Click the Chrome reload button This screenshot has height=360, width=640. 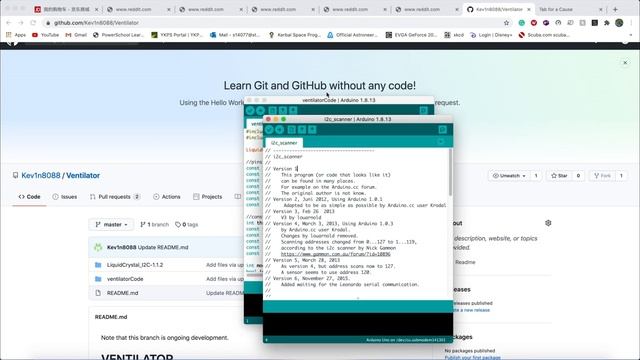tap(33, 23)
